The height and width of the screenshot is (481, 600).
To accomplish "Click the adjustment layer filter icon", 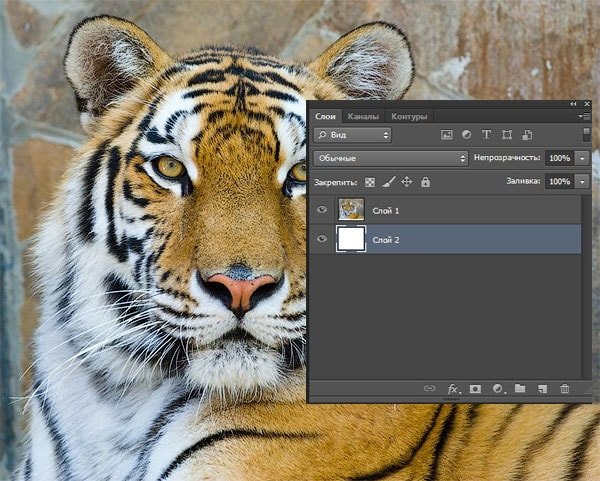I will tap(466, 134).
